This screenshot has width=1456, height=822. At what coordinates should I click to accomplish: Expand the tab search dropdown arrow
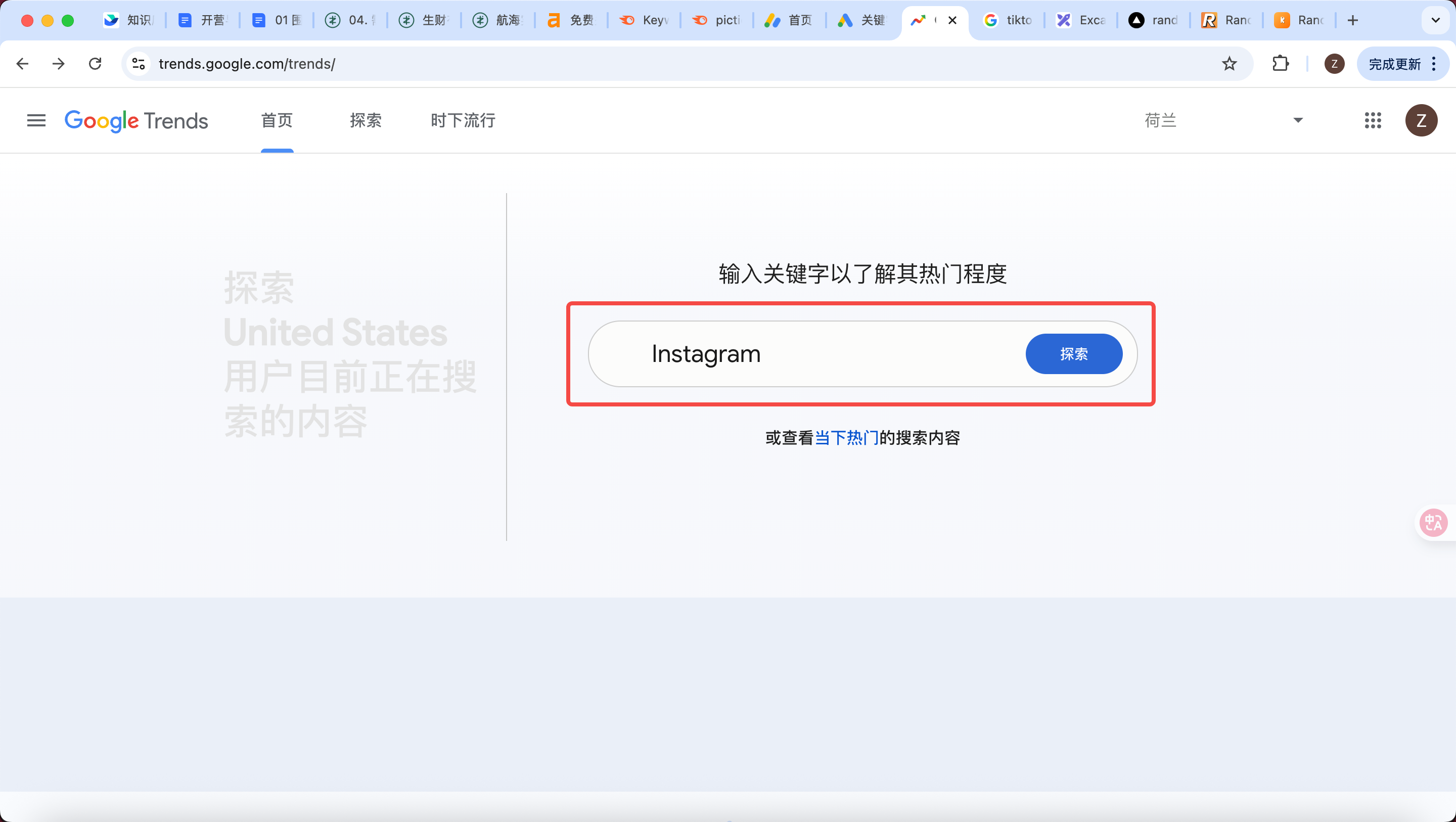point(1435,20)
